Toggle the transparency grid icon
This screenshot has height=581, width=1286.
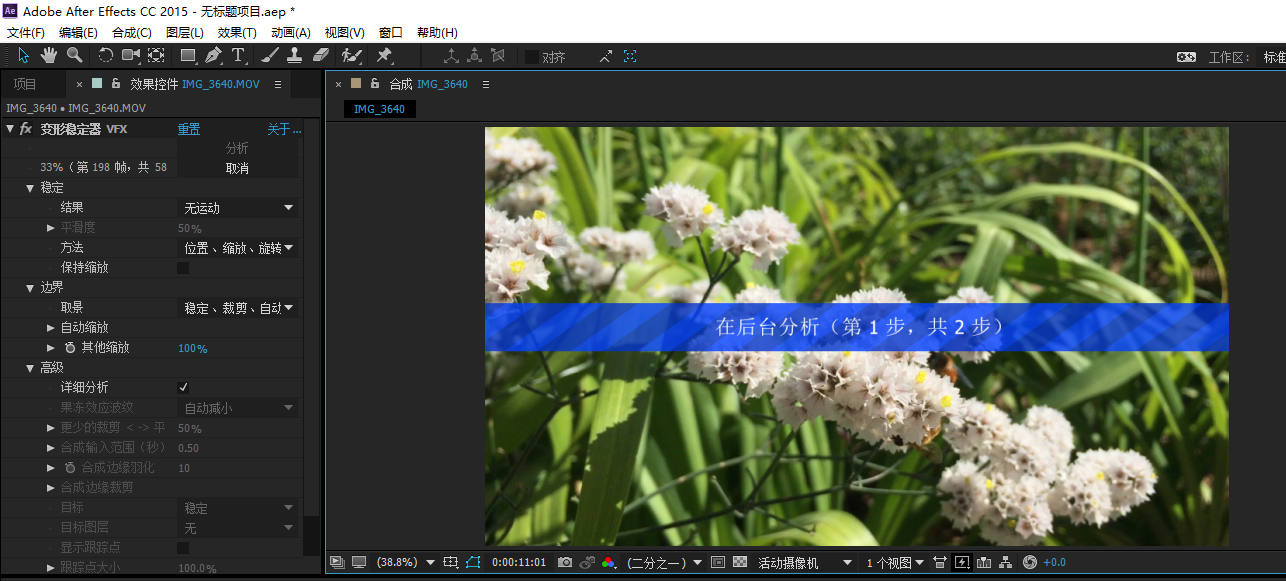tap(740, 563)
